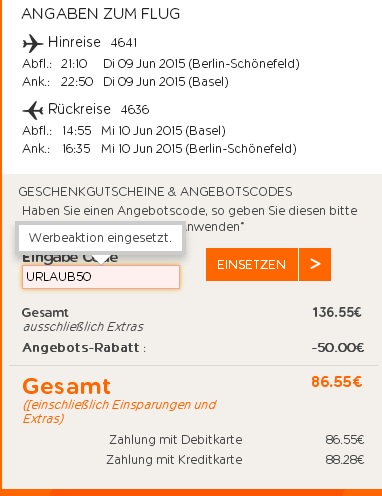The image size is (382, 496).
Task: Click the 16:35 Berlin-Schönefeld arrival time
Action: tap(77, 149)
